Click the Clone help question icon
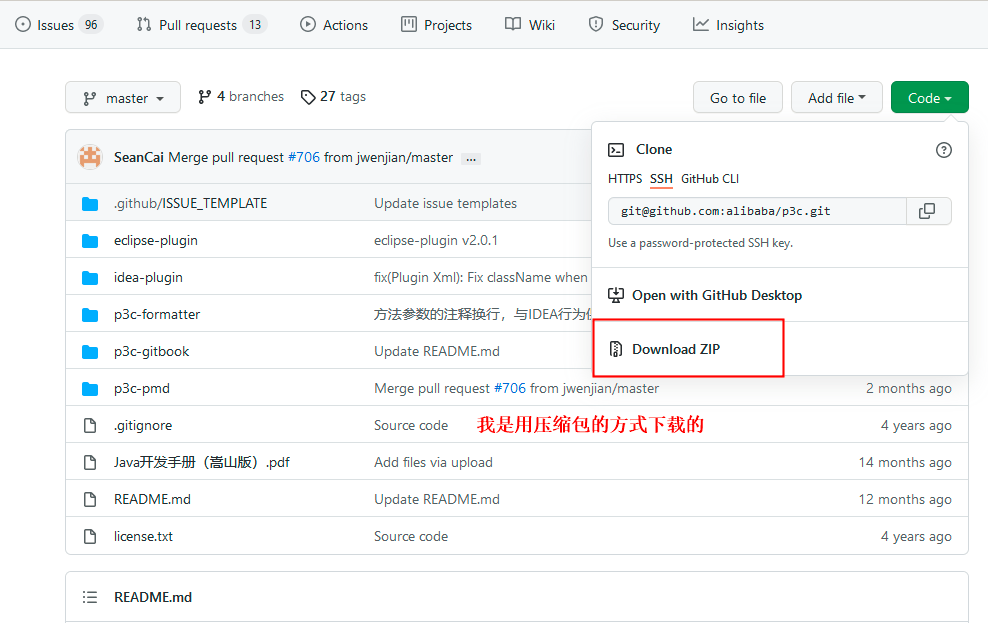 [944, 150]
